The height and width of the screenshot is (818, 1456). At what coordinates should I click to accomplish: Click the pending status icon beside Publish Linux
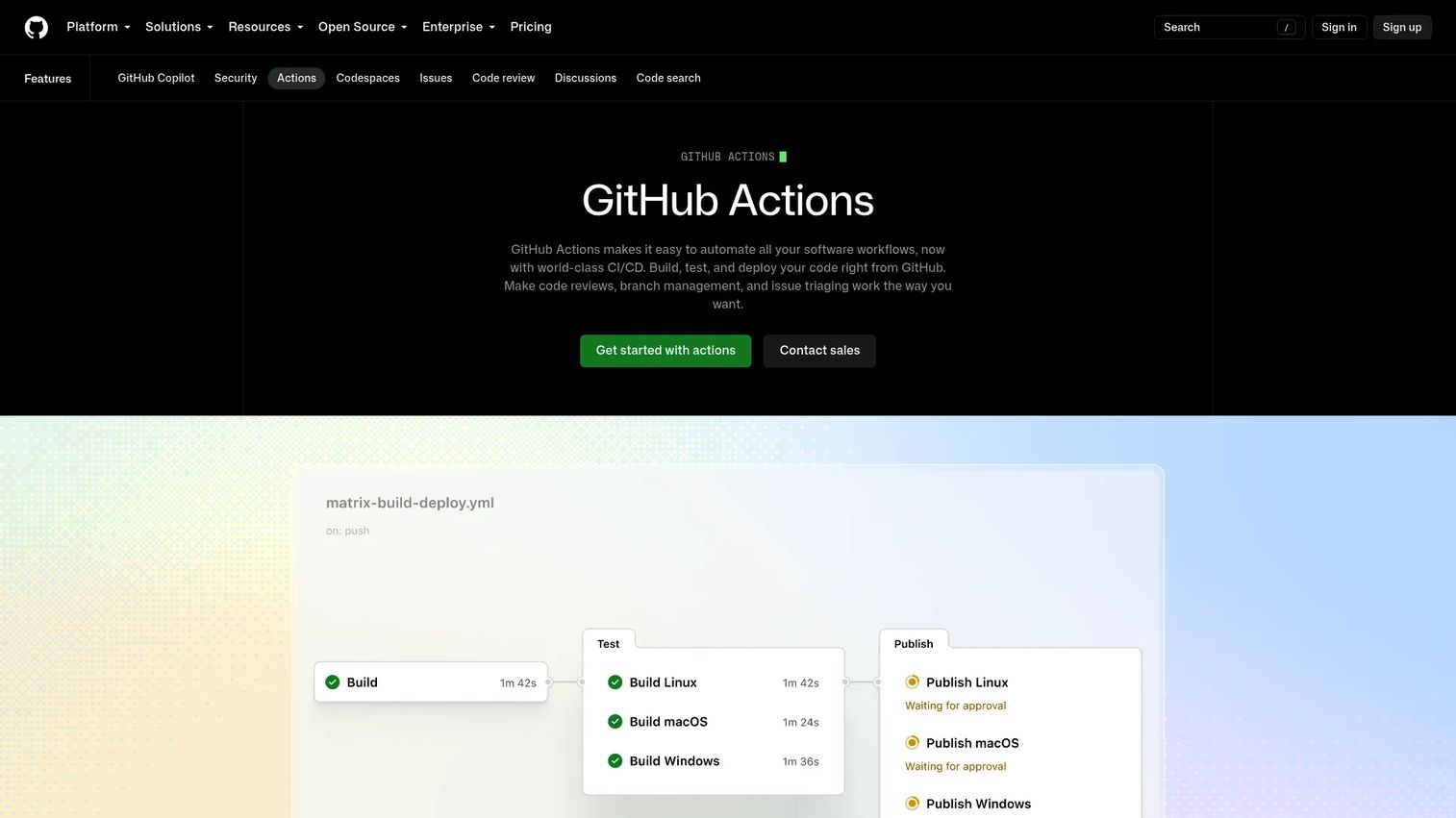click(913, 682)
